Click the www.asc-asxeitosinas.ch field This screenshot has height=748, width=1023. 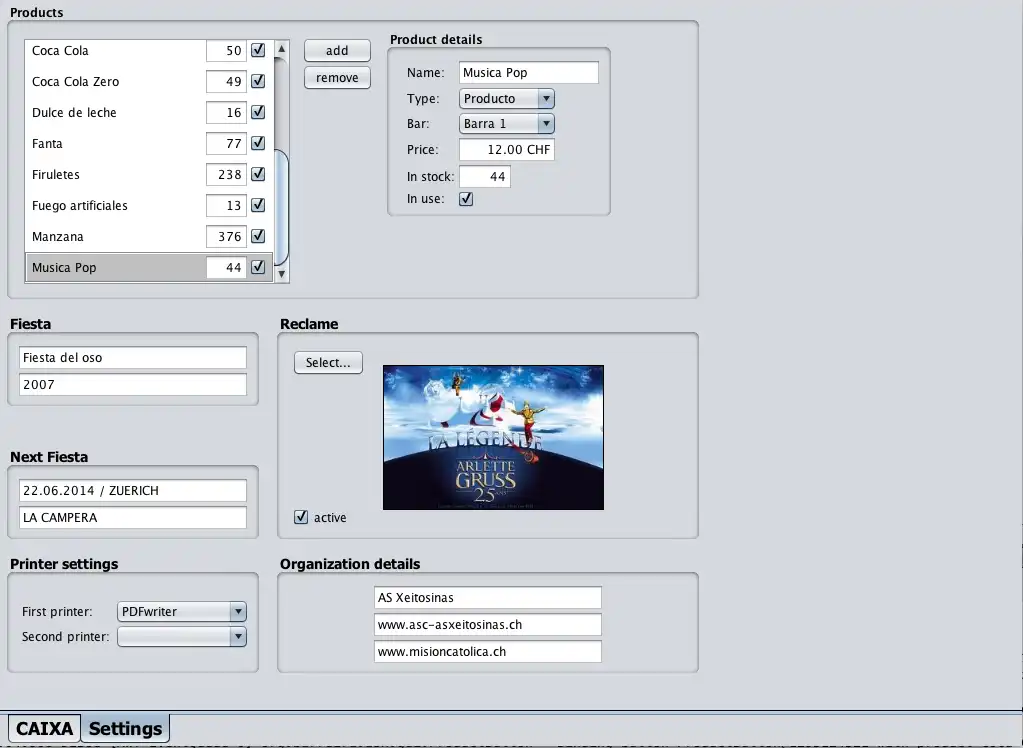click(488, 625)
